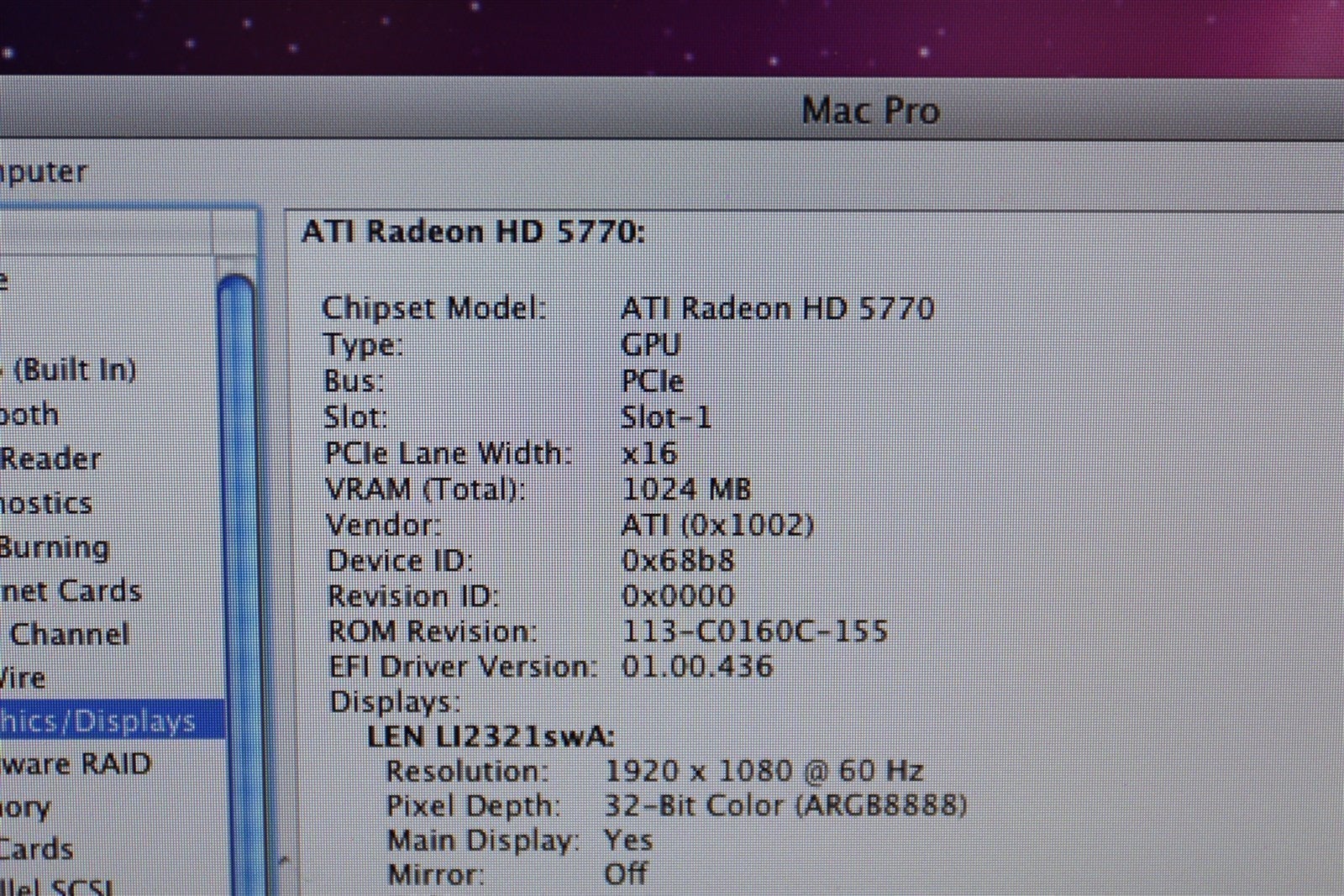Select the Diagnostics sidebar item
1344x896 pixels.
46,503
